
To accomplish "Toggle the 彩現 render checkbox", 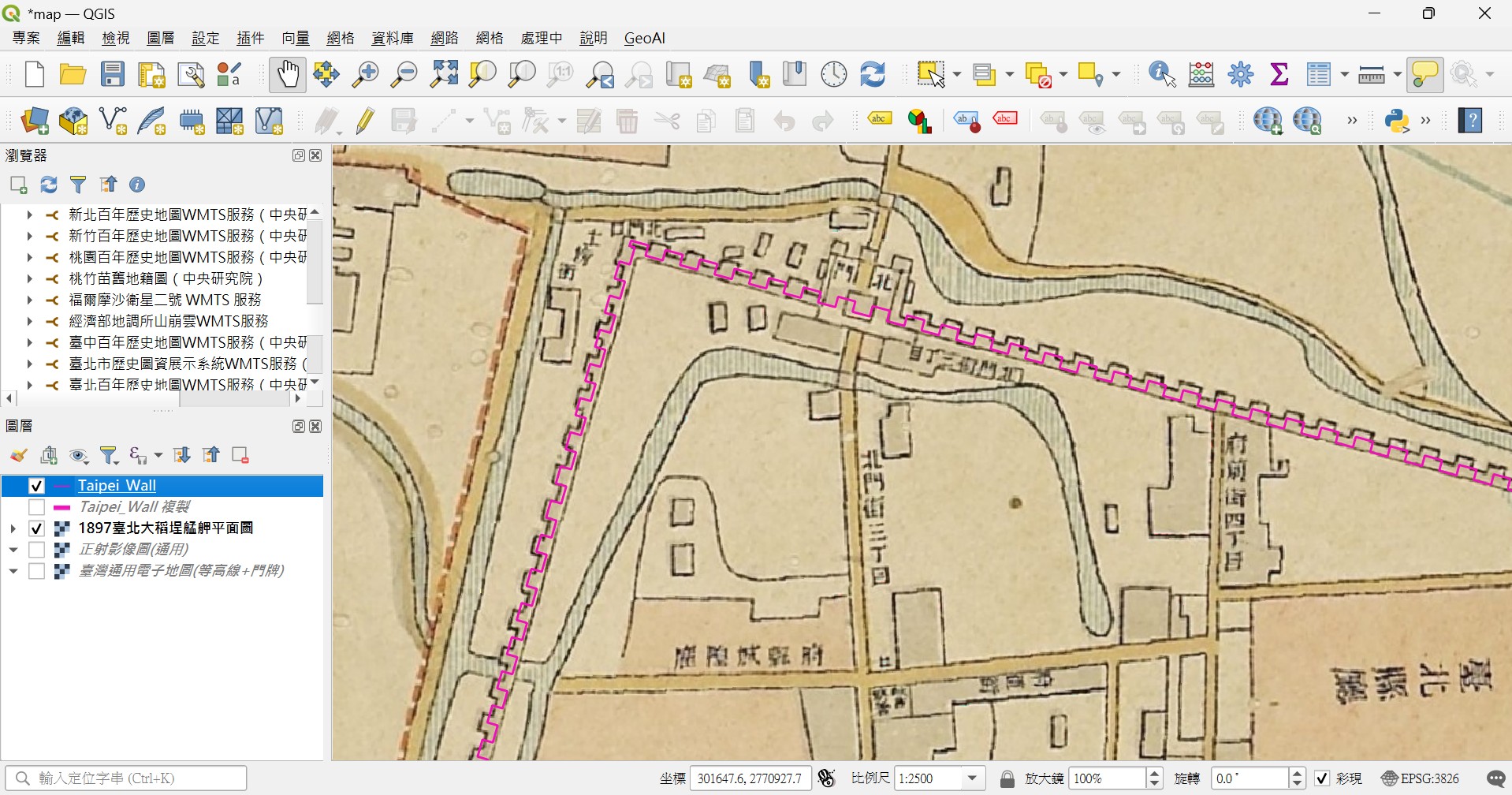I will point(1322,778).
